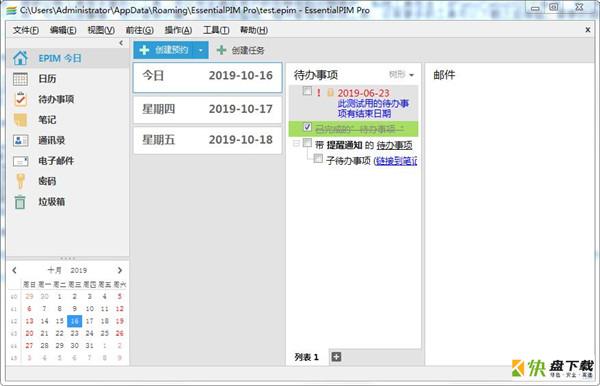Click the lock icon beside 2019-06-23
Image resolution: width=600 pixels, height=386 pixels.
coord(330,93)
